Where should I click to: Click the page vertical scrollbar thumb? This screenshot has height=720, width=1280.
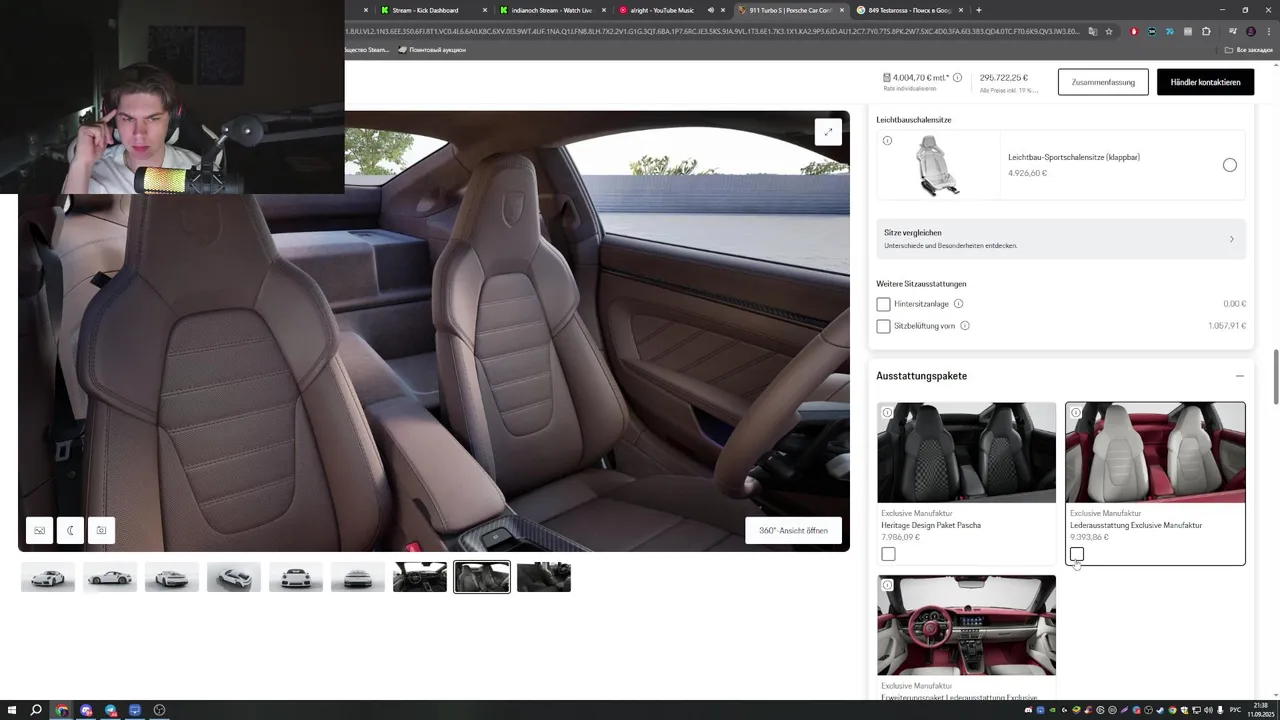click(x=1275, y=377)
